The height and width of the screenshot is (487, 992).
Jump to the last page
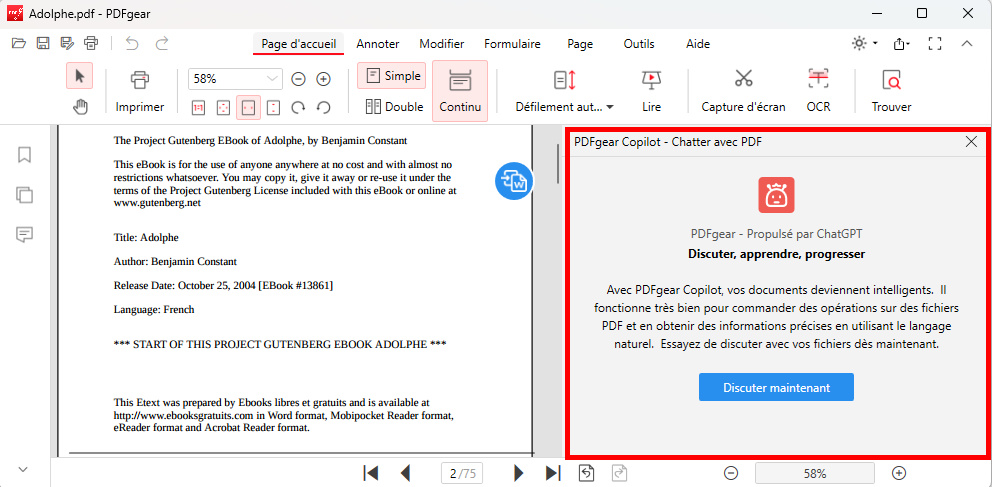553,472
